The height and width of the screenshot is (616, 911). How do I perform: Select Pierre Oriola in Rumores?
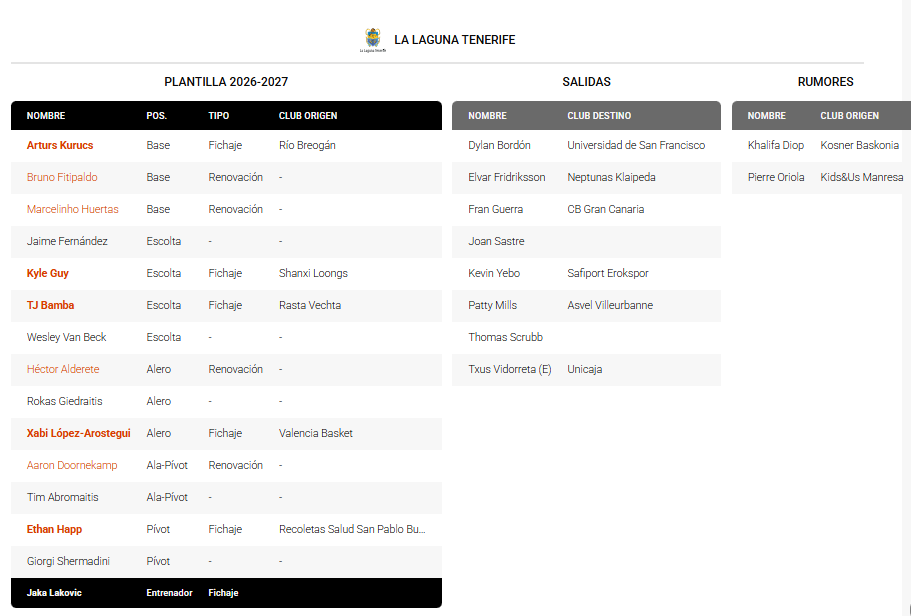776,177
